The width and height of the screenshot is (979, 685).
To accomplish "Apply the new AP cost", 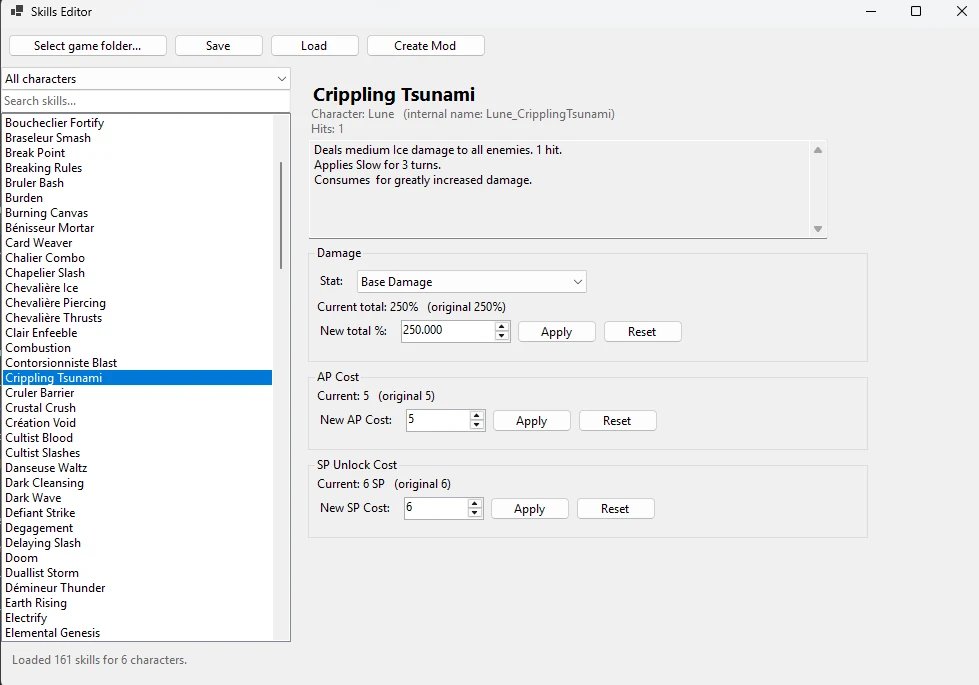I will (532, 420).
